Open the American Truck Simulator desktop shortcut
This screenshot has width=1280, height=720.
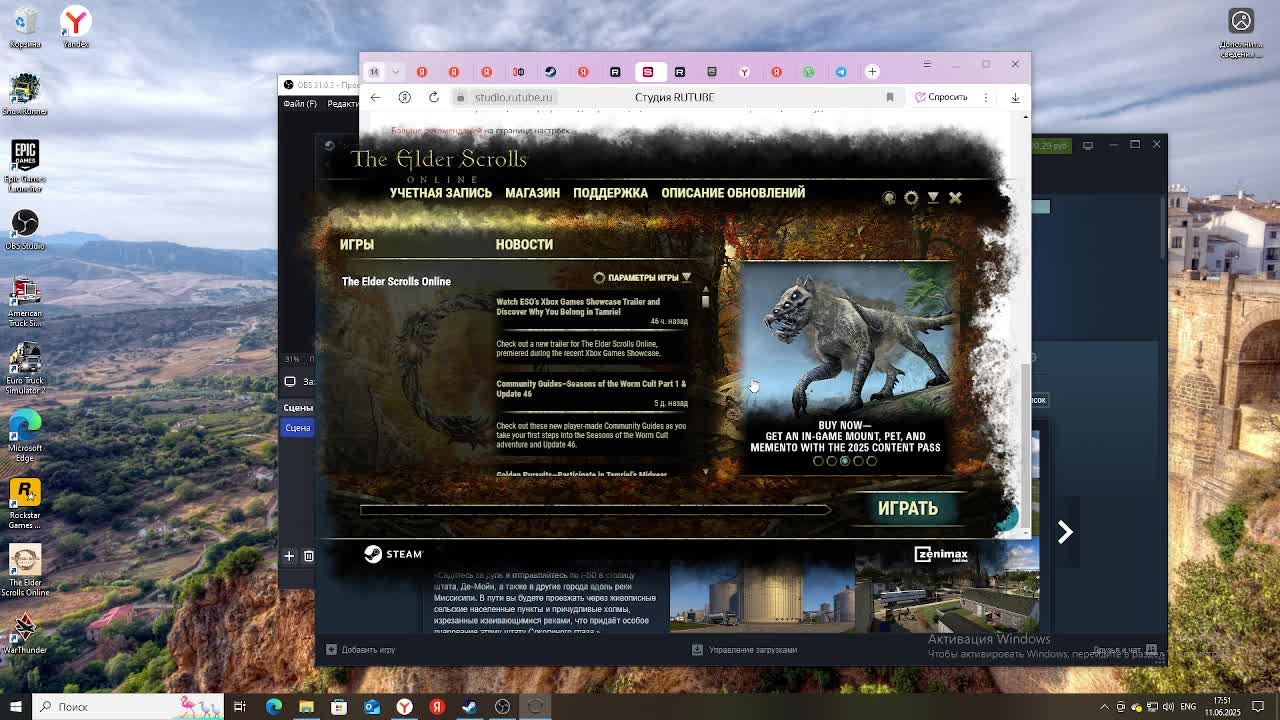[25, 302]
